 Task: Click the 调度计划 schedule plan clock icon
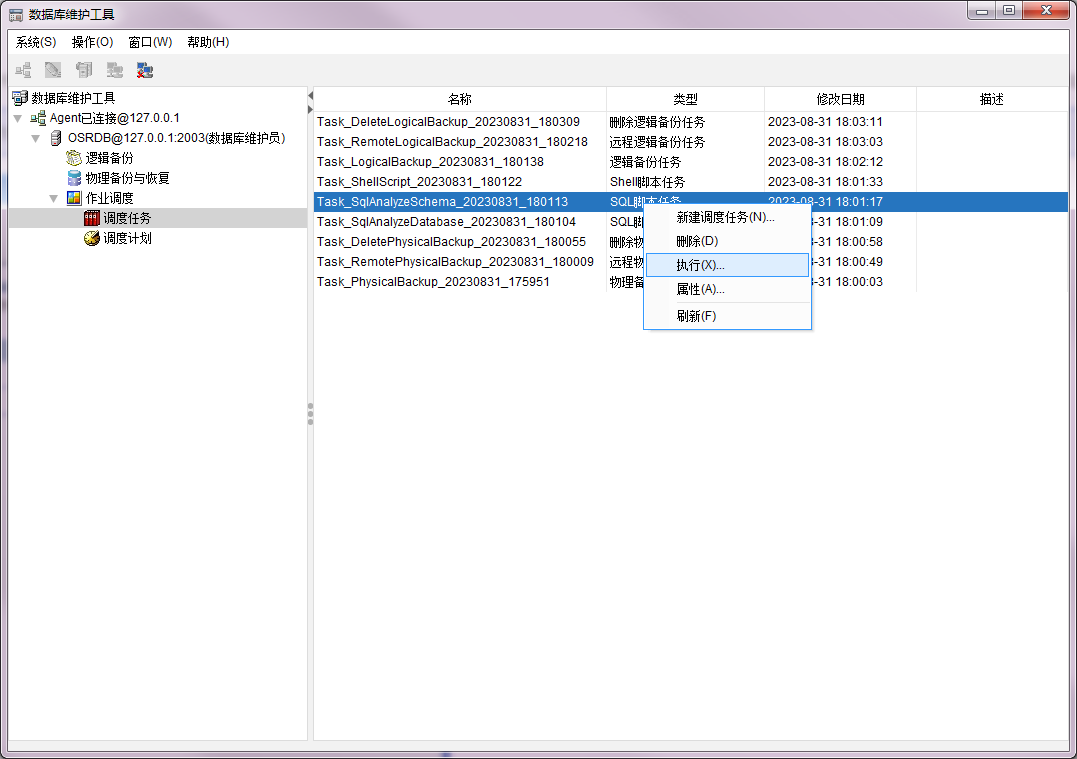tap(92, 238)
